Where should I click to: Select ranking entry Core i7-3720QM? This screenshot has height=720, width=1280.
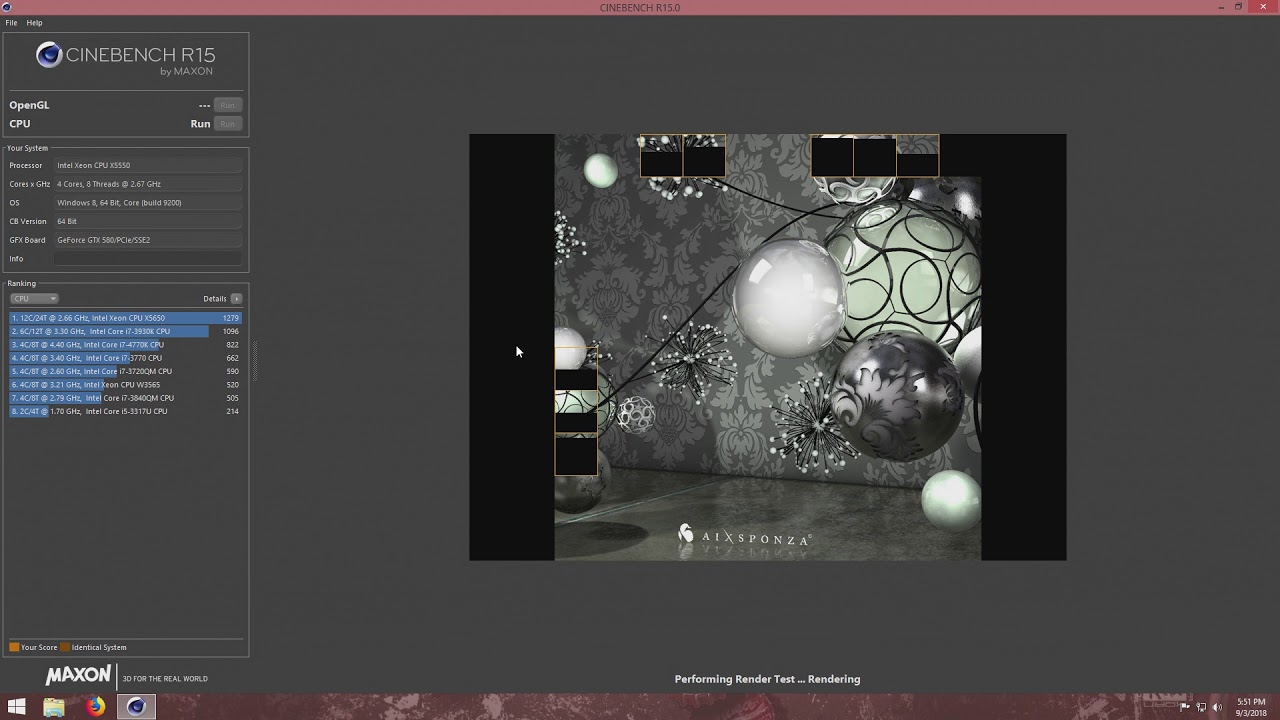click(125, 371)
